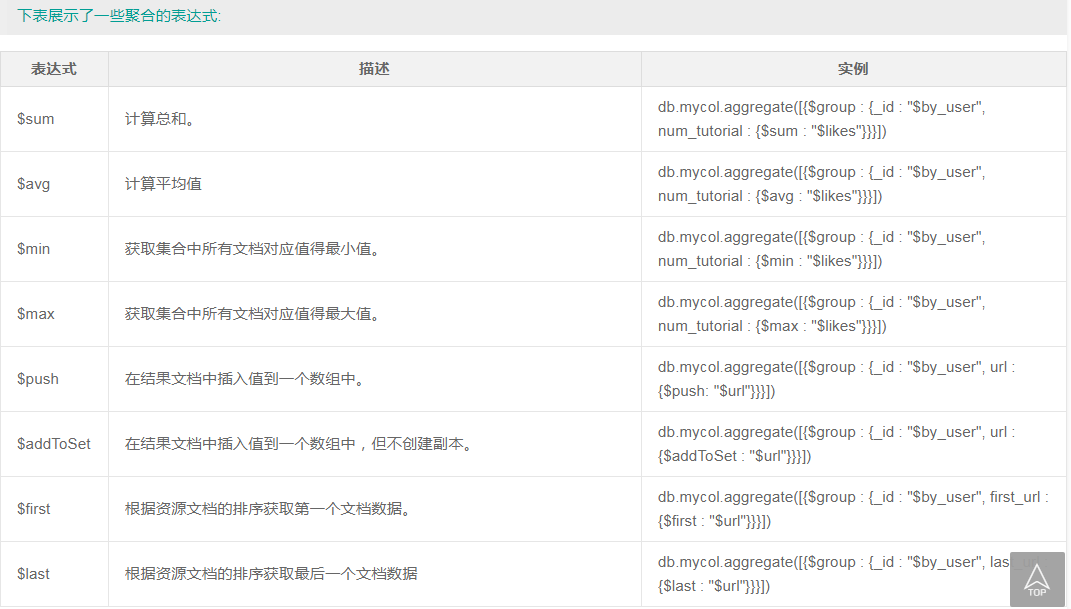Select the 表达式 column header
The width and height of the screenshot is (1071, 609).
54,69
